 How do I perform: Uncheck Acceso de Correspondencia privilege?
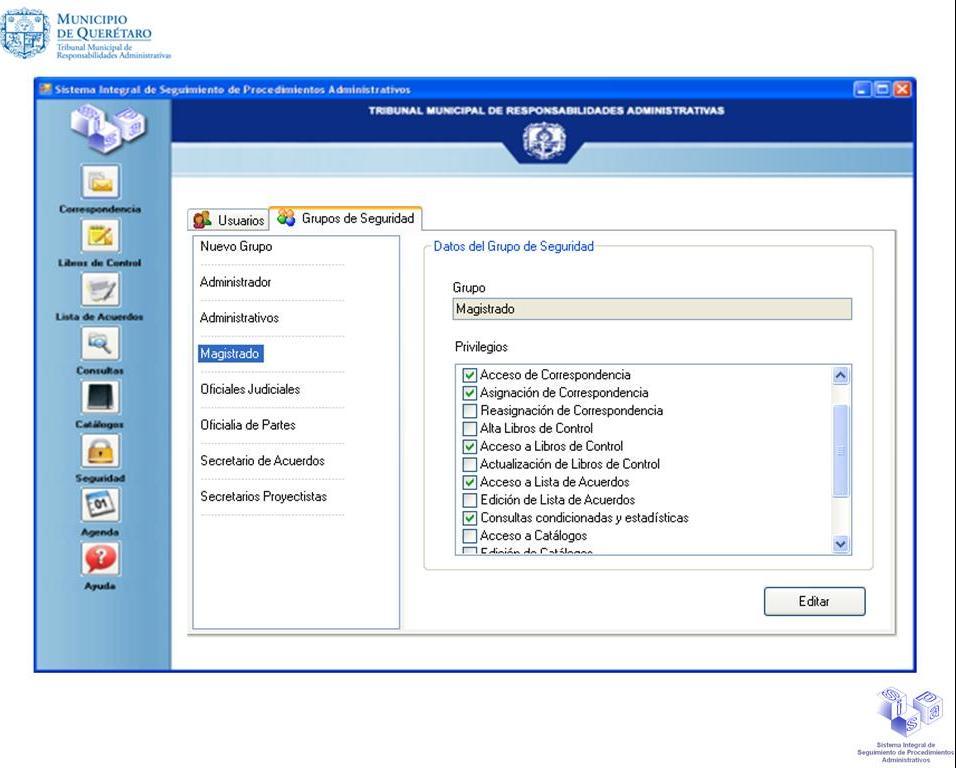(469, 375)
